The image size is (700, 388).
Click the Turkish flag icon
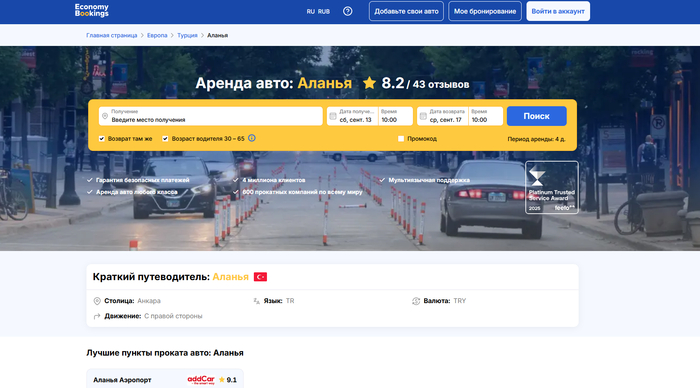point(260,277)
